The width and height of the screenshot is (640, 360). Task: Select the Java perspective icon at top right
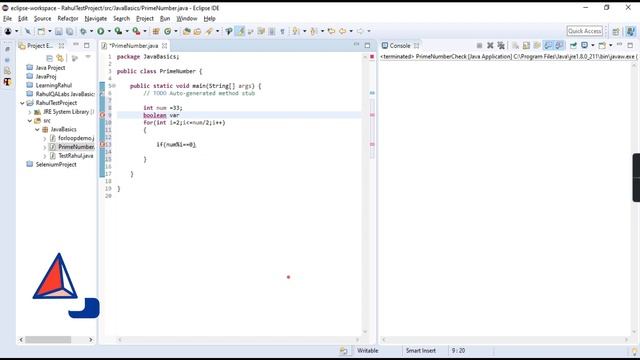click(x=631, y=31)
